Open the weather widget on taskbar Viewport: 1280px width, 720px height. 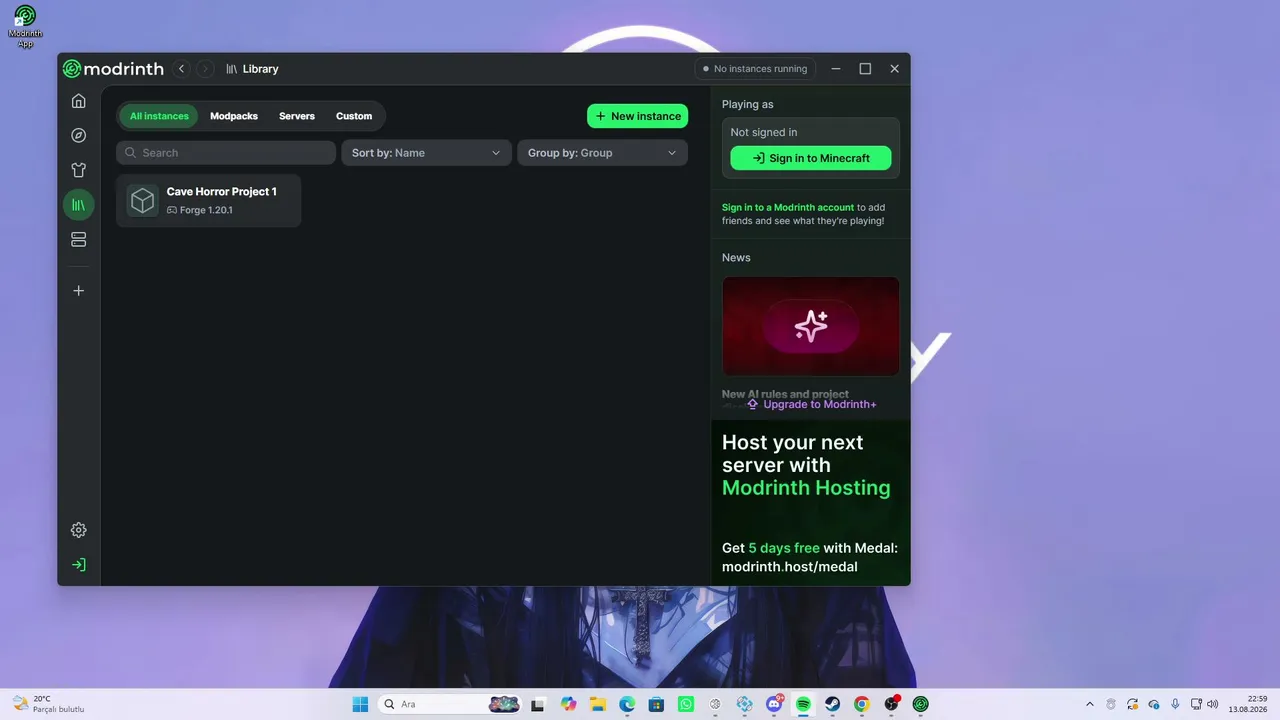[48, 704]
